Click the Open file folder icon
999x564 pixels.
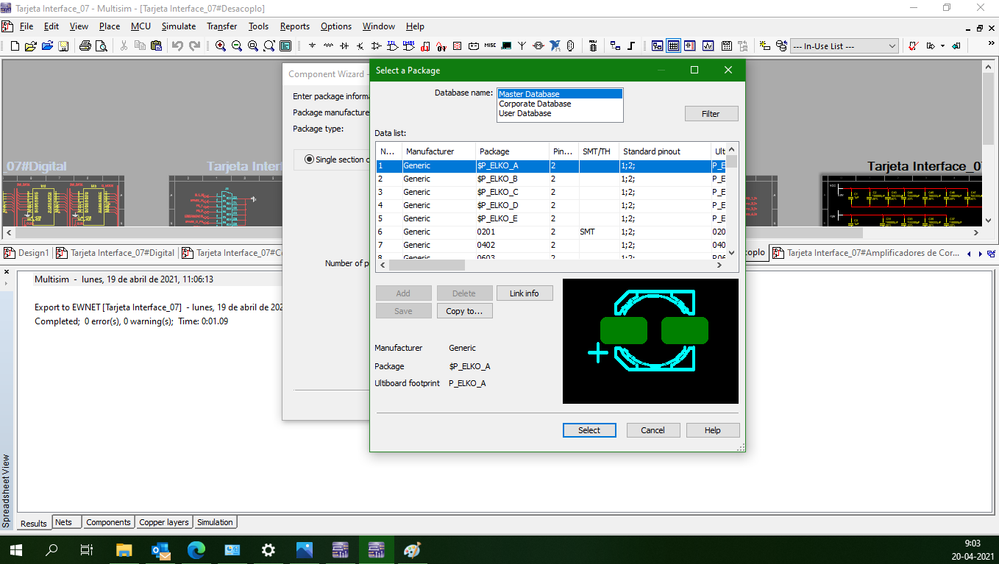(x=31, y=46)
